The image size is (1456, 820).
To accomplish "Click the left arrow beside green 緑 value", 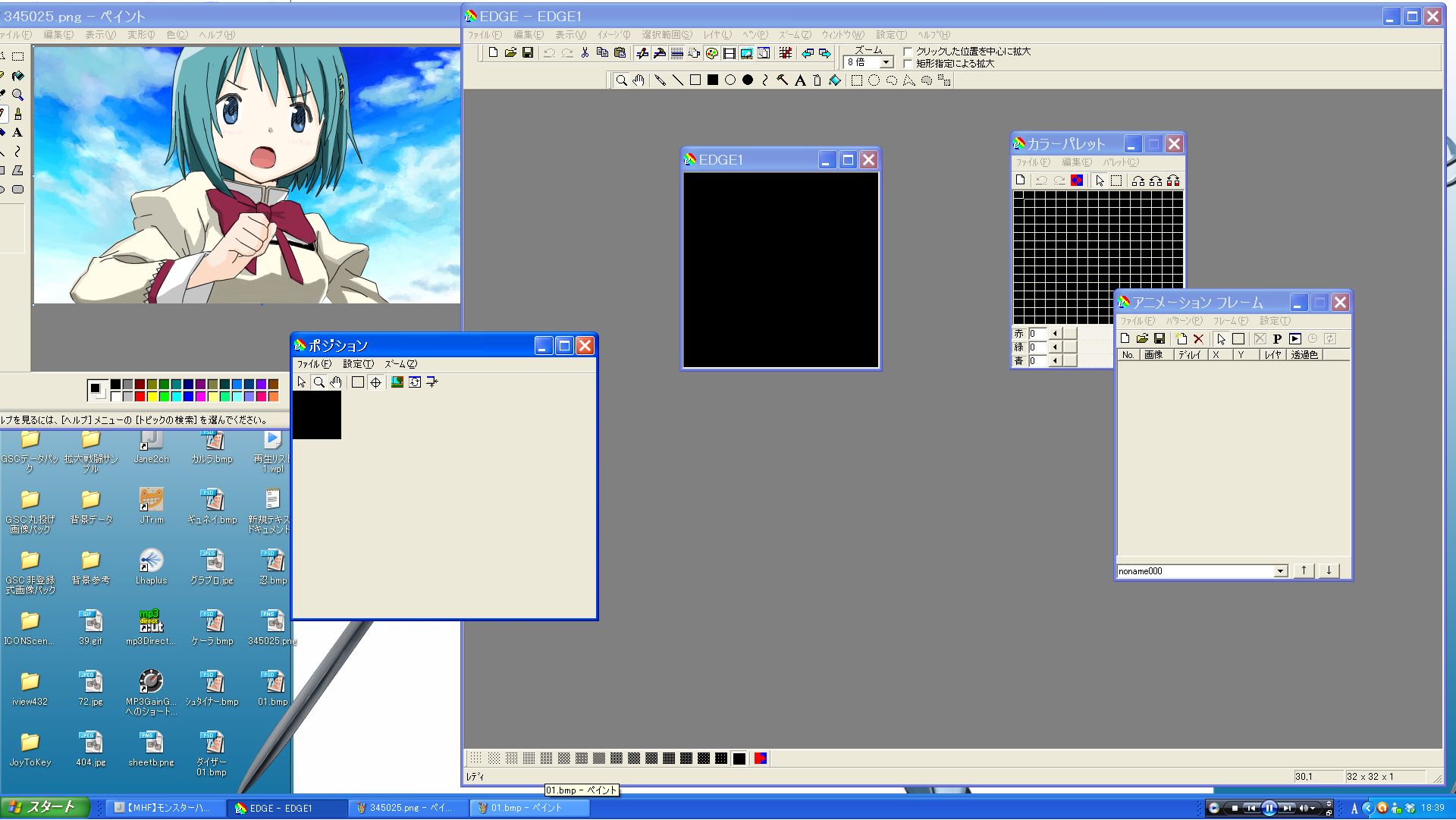I will coord(1055,347).
